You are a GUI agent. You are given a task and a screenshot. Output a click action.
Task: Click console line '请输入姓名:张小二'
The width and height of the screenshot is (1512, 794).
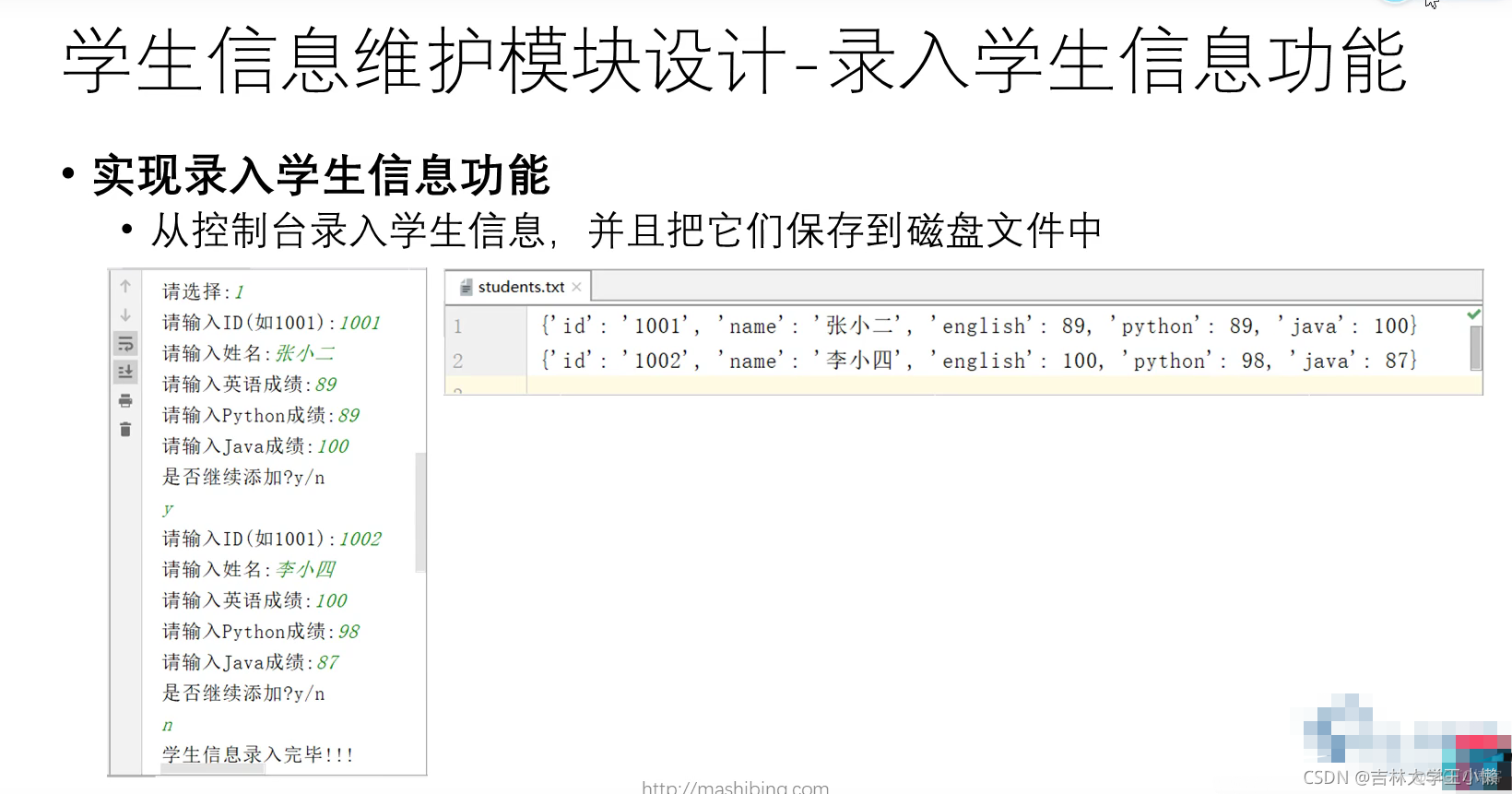249,354
